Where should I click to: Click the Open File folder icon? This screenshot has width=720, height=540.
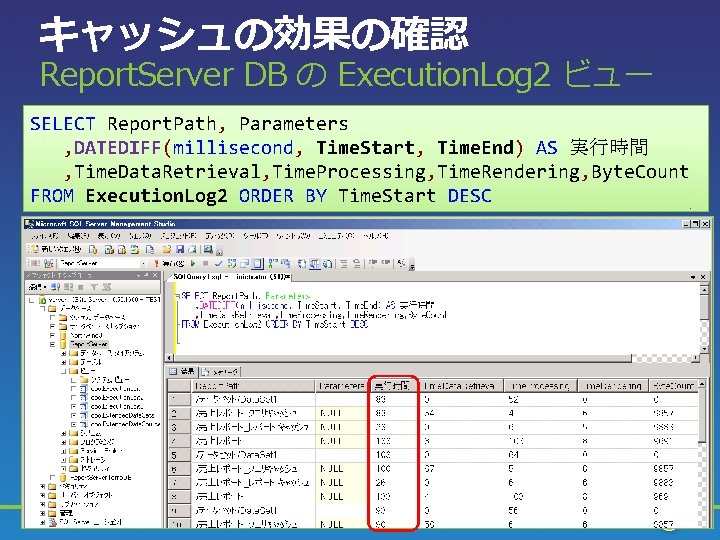(x=166, y=249)
